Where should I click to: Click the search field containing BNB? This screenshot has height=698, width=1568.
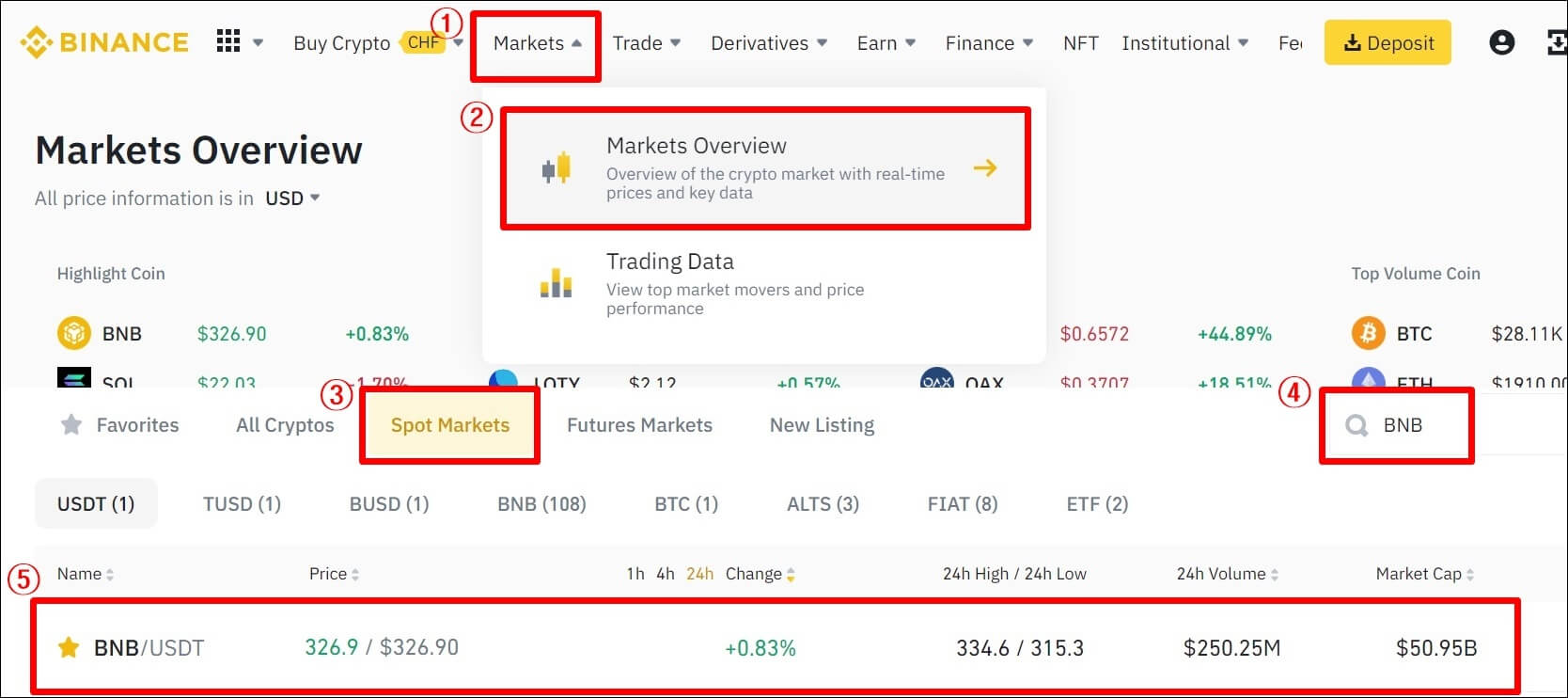pos(1396,425)
